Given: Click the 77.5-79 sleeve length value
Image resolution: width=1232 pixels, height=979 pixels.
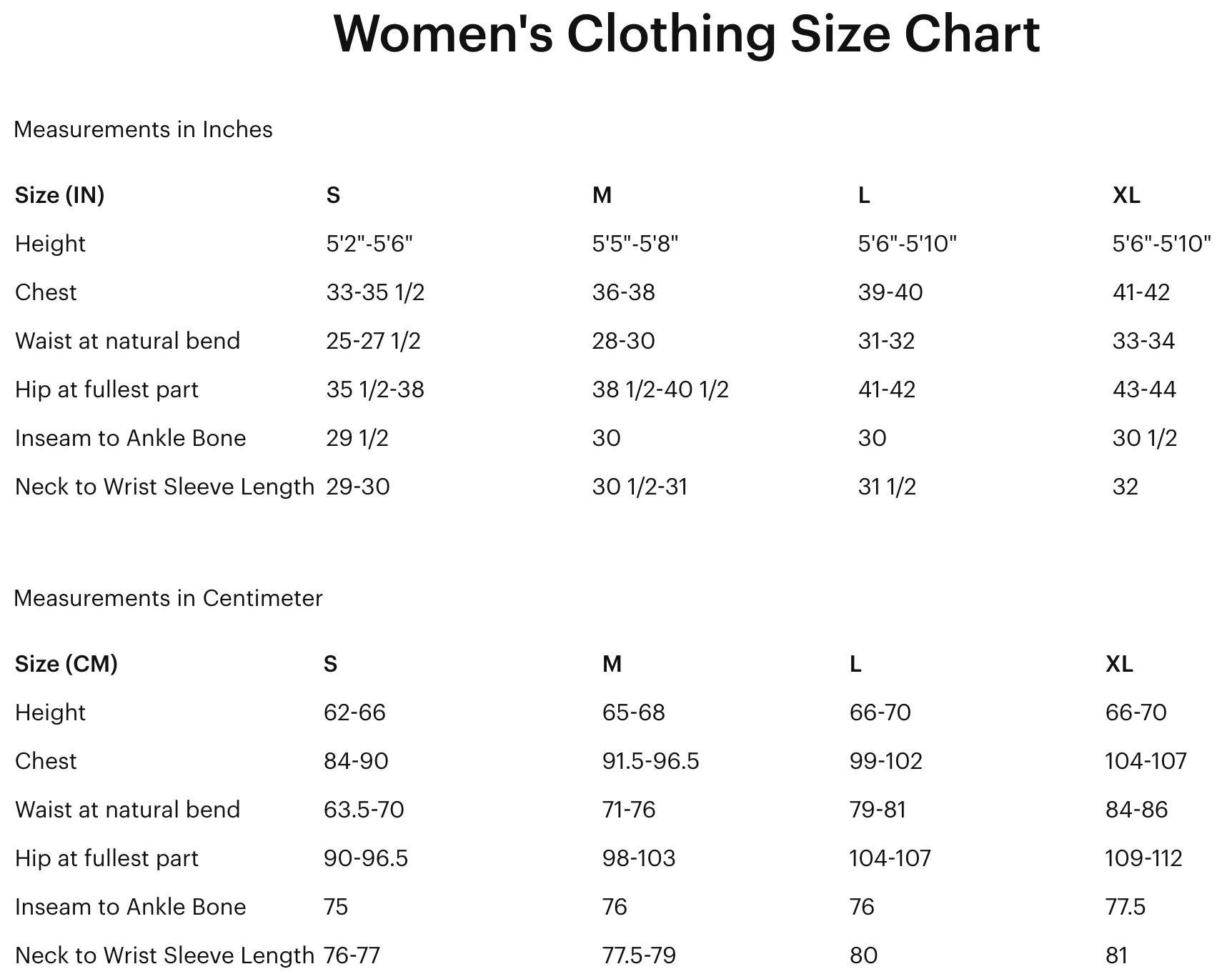Looking at the screenshot, I should click(639, 955).
